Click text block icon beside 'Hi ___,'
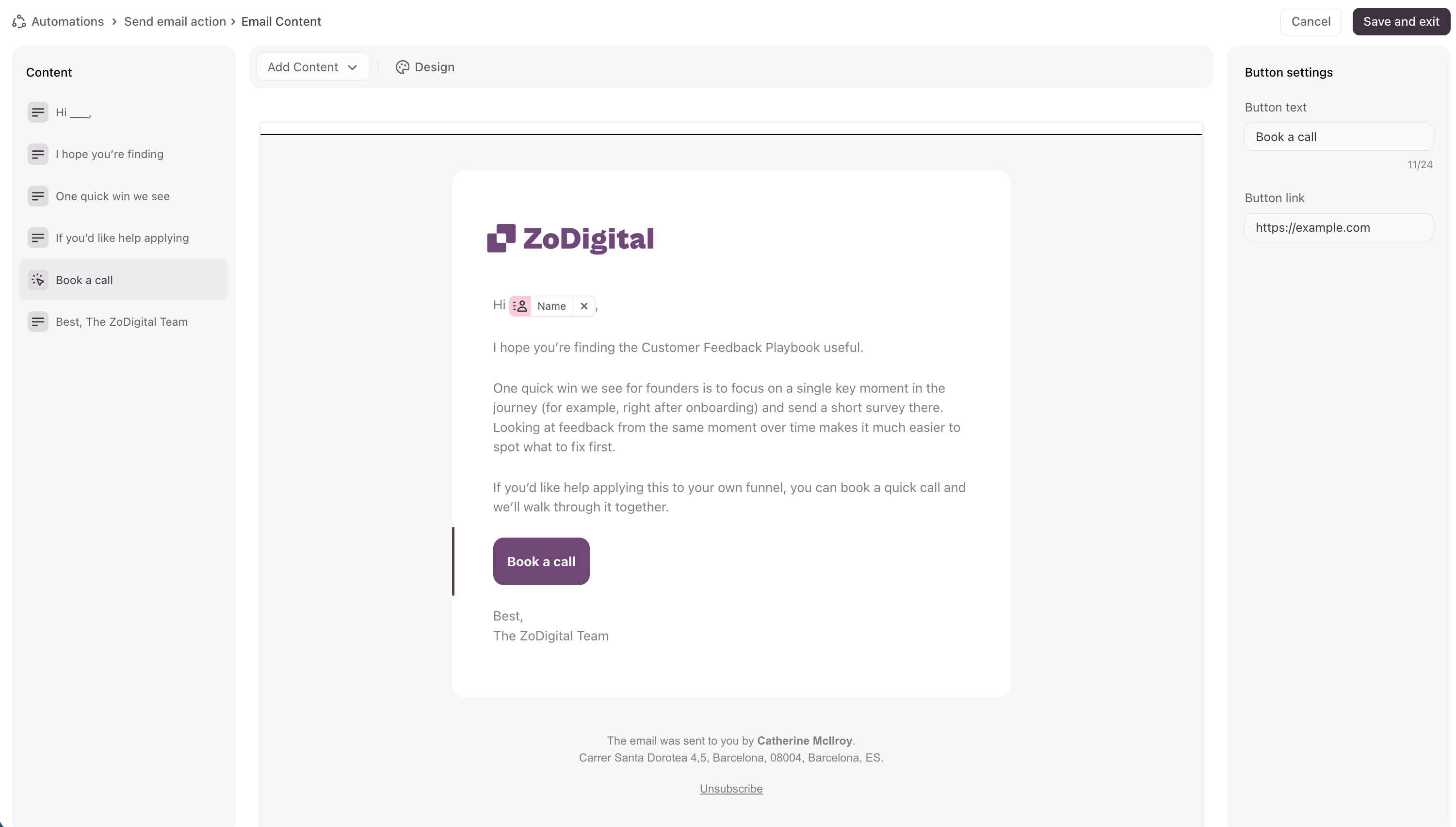The width and height of the screenshot is (1456, 827). [x=38, y=112]
